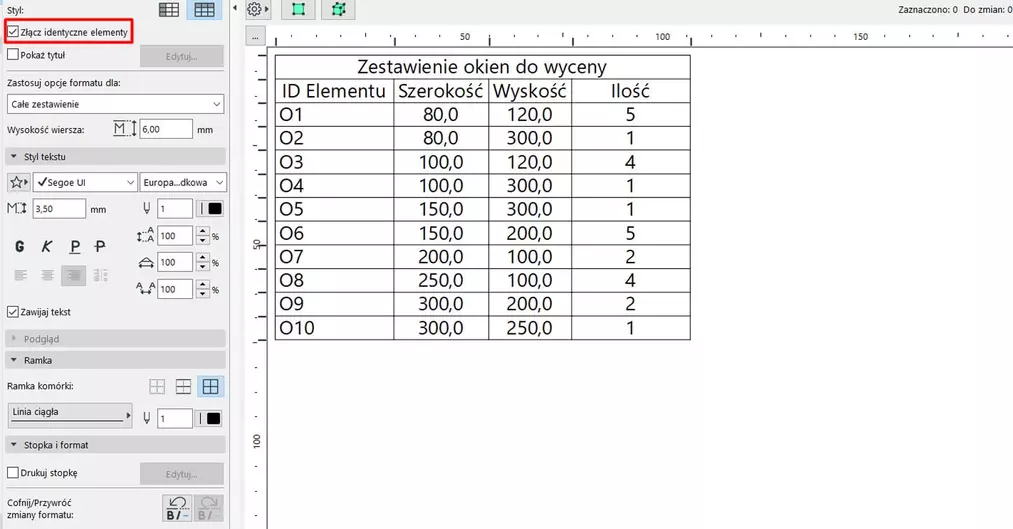This screenshot has height=529, width=1013.
Task: Click the frame pen number field
Action: tap(174, 419)
